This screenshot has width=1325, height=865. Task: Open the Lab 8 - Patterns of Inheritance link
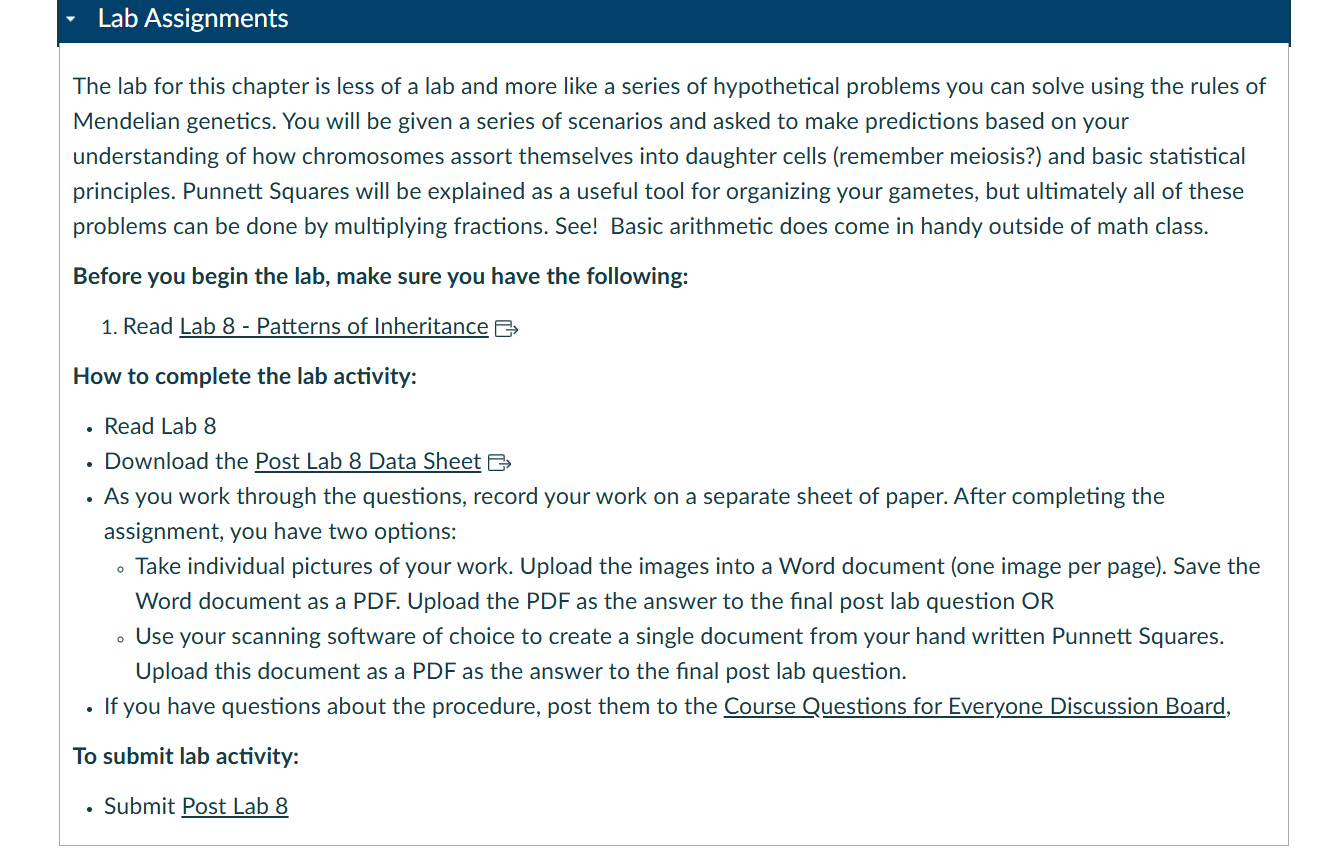pyautogui.click(x=334, y=327)
